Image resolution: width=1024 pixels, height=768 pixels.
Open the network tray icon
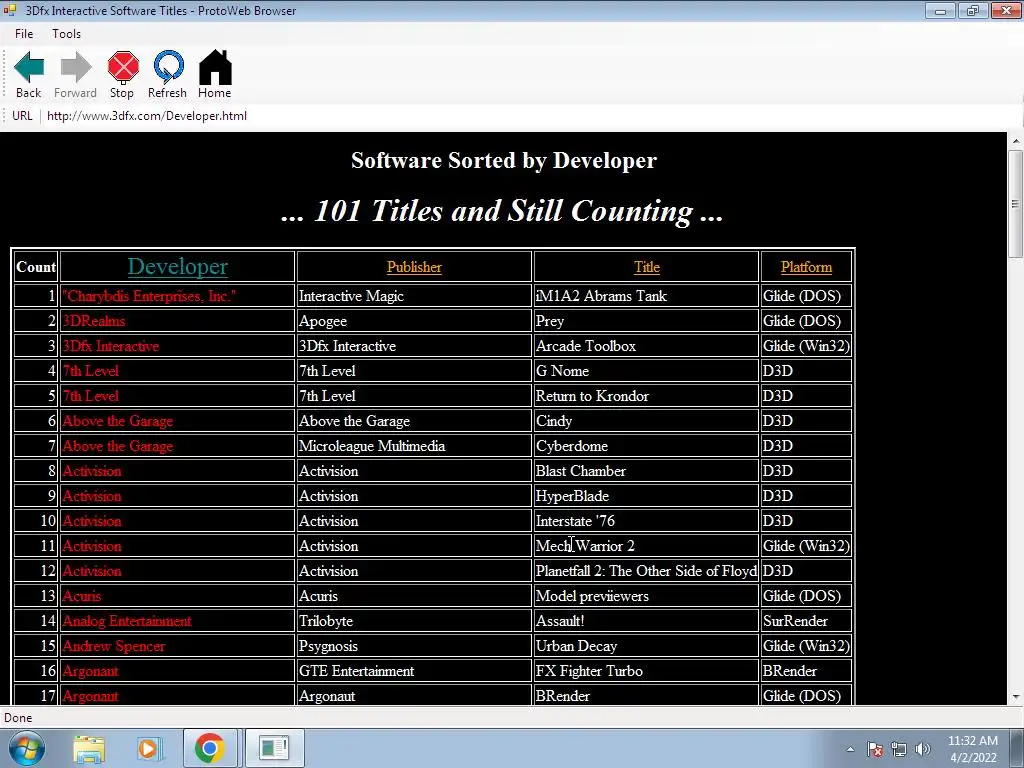899,749
